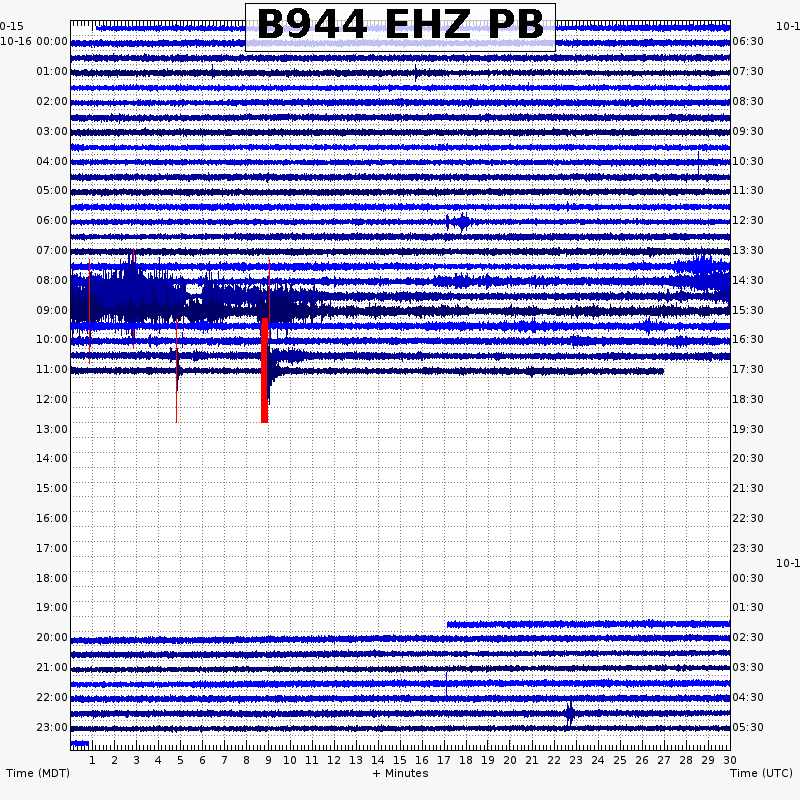
Task: Click the 06:00 MDT time label
Action: [x=52, y=220]
